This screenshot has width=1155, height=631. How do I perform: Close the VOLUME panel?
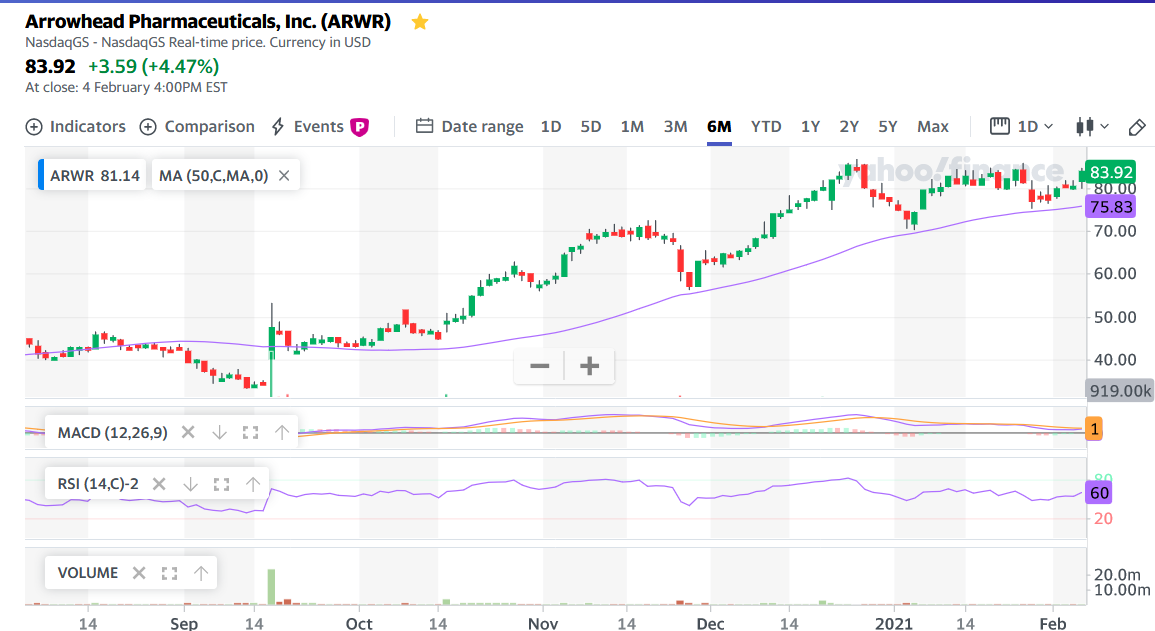tap(138, 573)
